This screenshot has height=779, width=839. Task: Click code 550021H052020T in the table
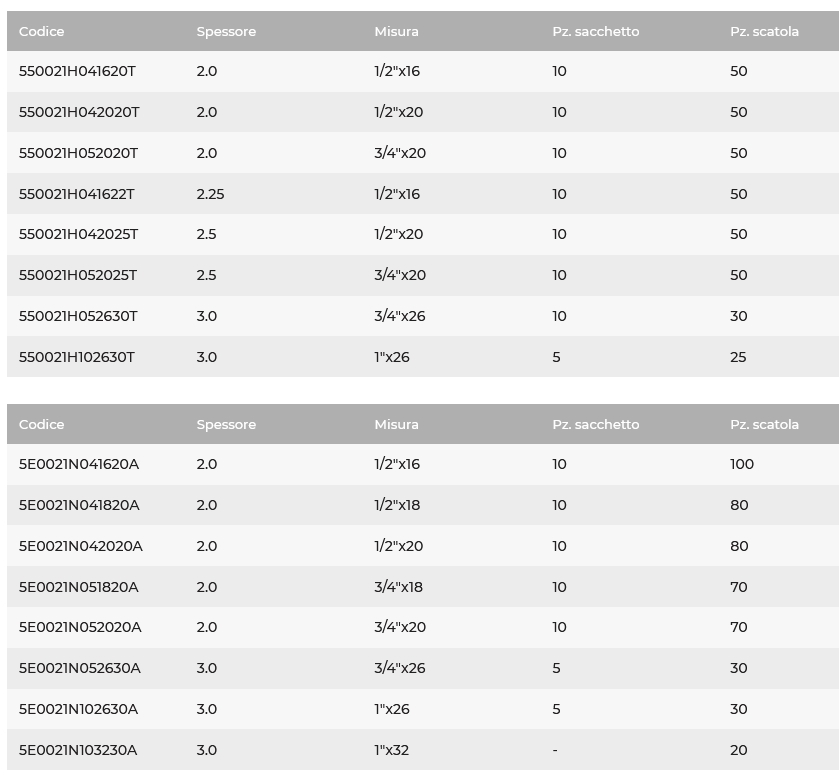(x=78, y=153)
